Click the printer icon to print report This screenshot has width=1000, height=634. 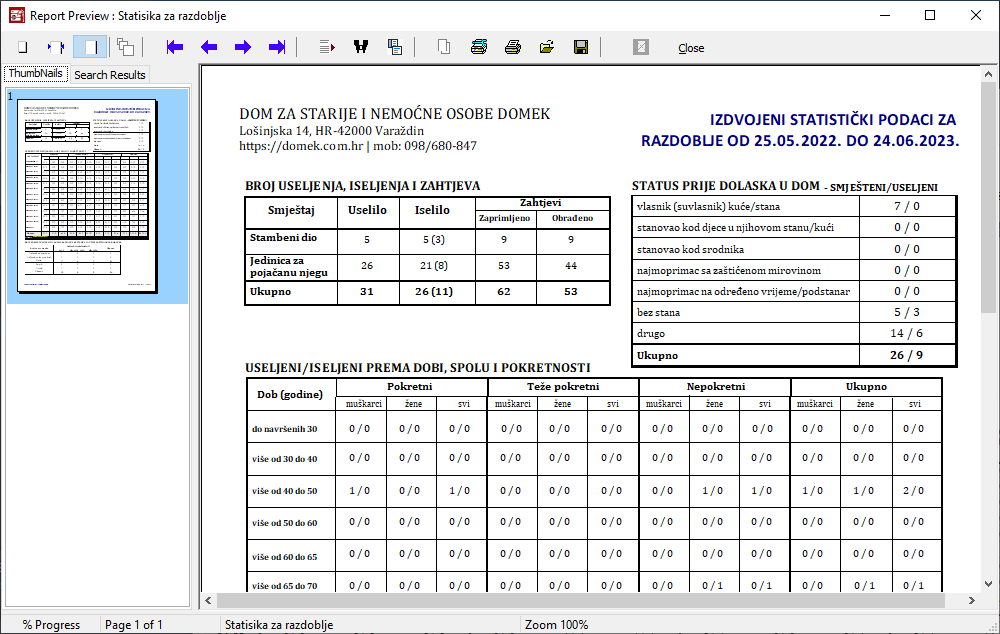[513, 47]
